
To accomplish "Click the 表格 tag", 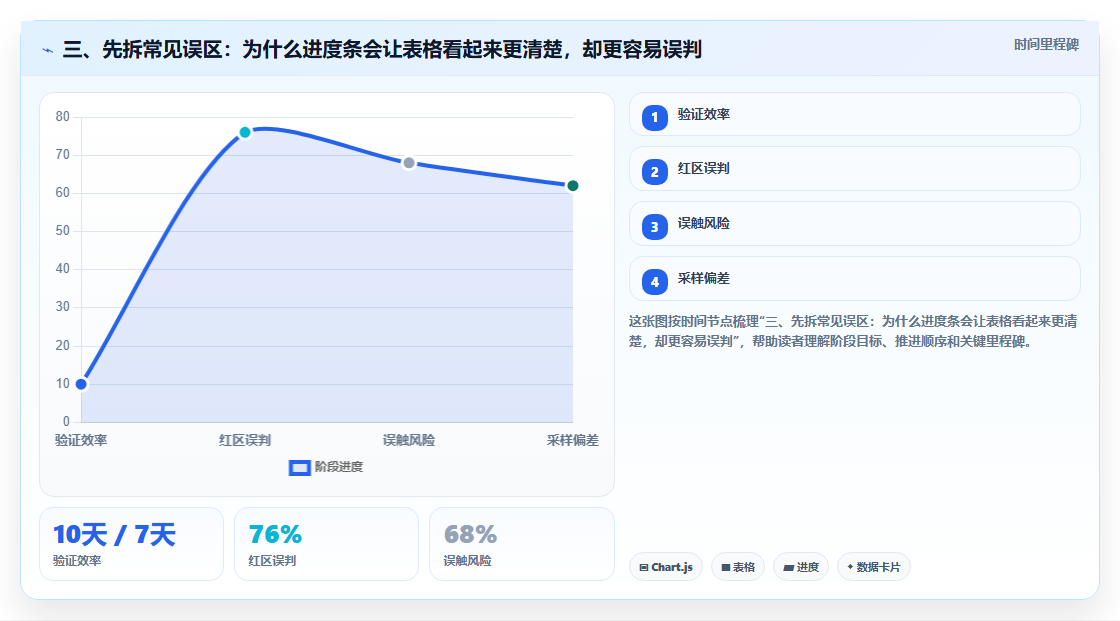I will point(738,567).
